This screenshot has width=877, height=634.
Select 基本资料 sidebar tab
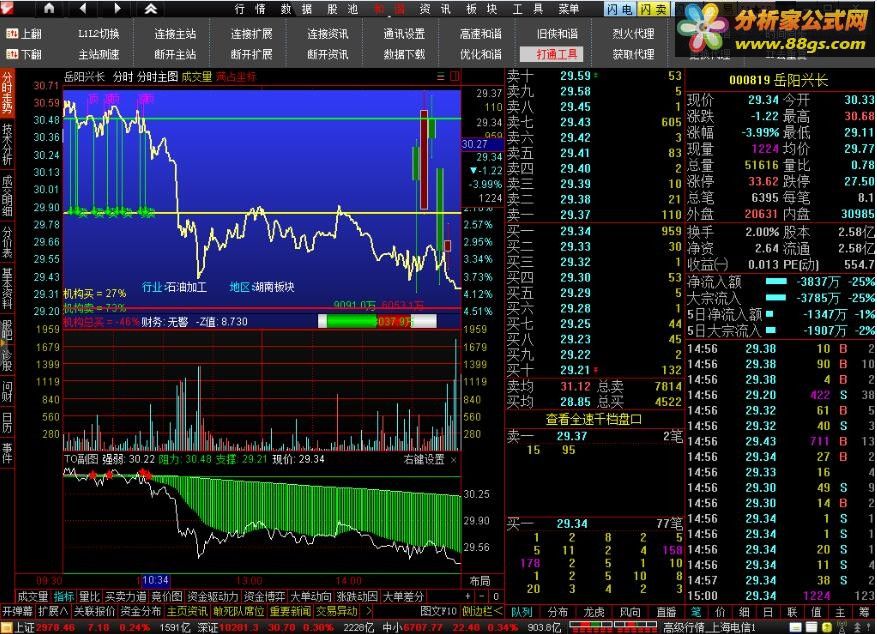[x=7, y=288]
